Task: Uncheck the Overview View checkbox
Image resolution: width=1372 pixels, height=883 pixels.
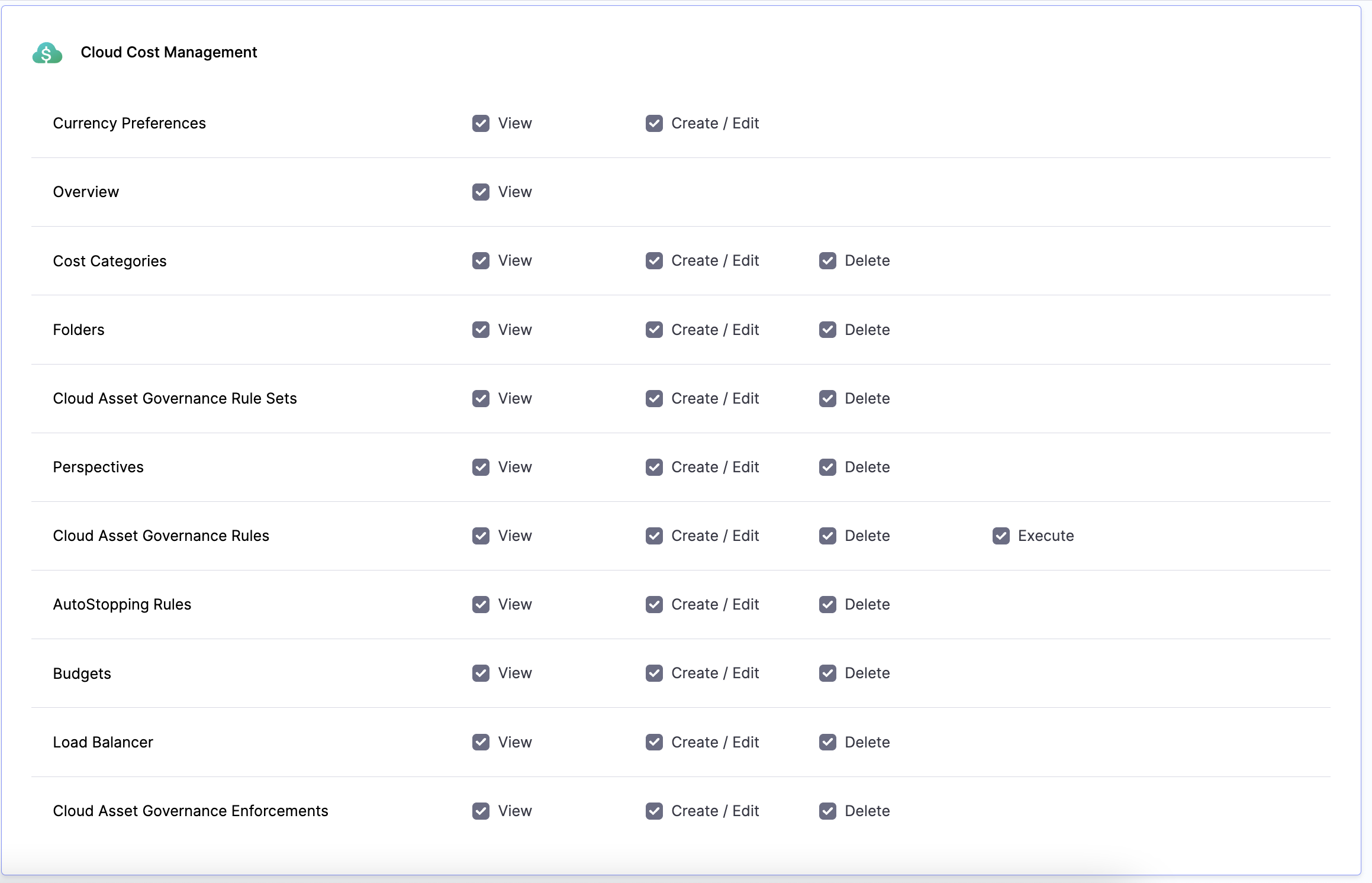Action: pos(481,192)
